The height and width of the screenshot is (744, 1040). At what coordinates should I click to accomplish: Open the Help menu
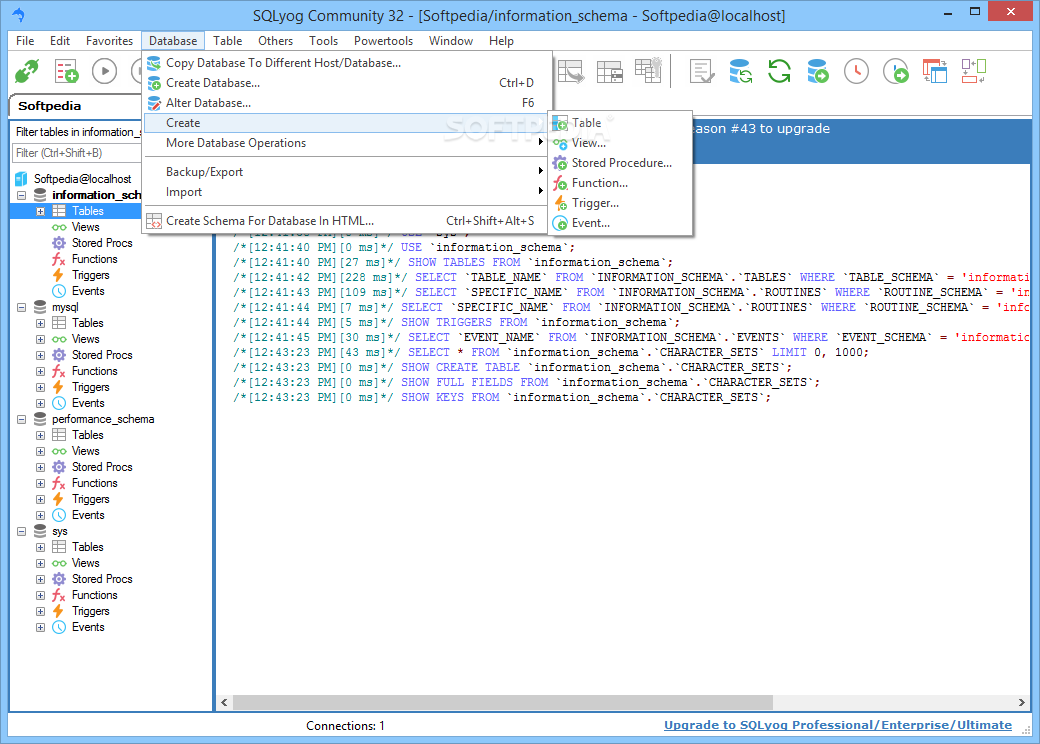(x=501, y=41)
